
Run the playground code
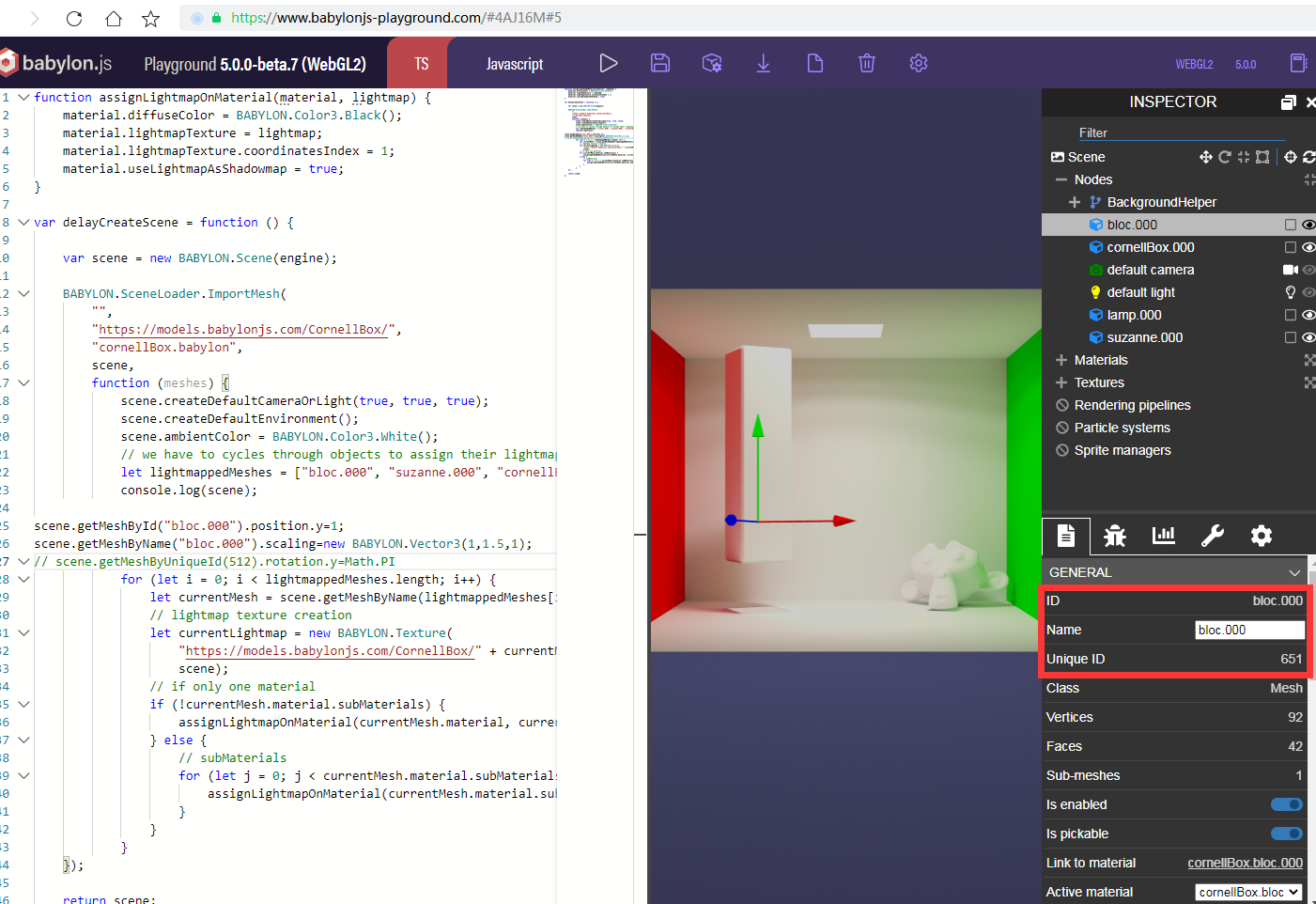(609, 62)
